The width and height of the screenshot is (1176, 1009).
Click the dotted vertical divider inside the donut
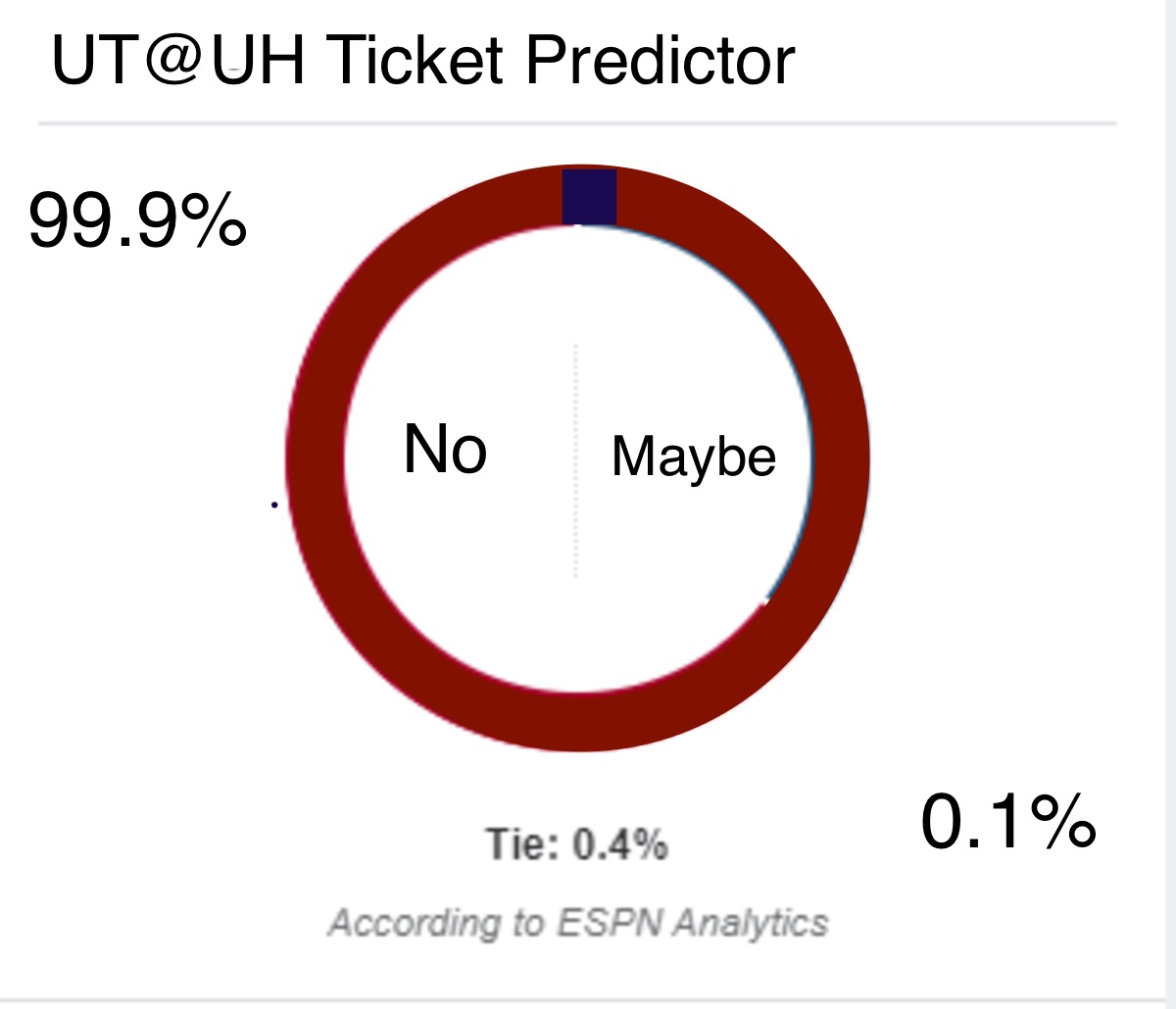[x=575, y=460]
